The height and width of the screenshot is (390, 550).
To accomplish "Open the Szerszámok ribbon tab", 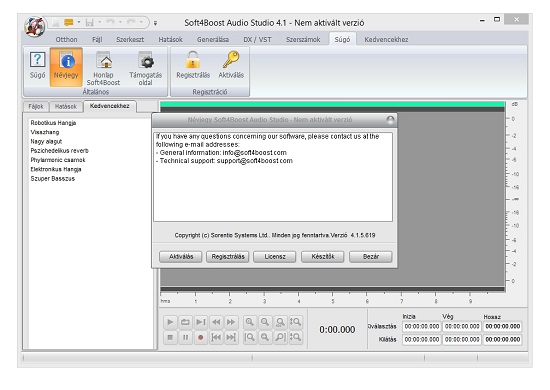I will [x=303, y=40].
